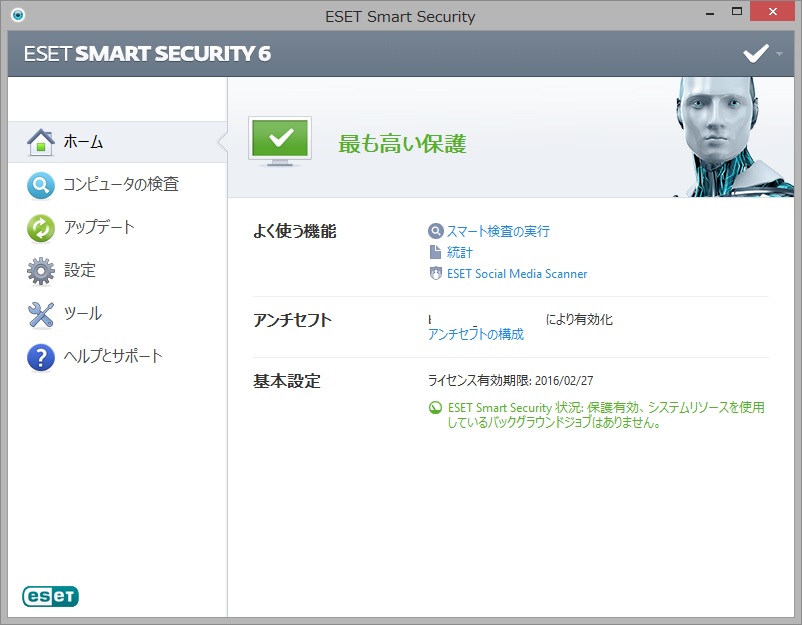This screenshot has height=625, width=802.
Task: Click the help question mark icon
Action: pyautogui.click(x=40, y=357)
